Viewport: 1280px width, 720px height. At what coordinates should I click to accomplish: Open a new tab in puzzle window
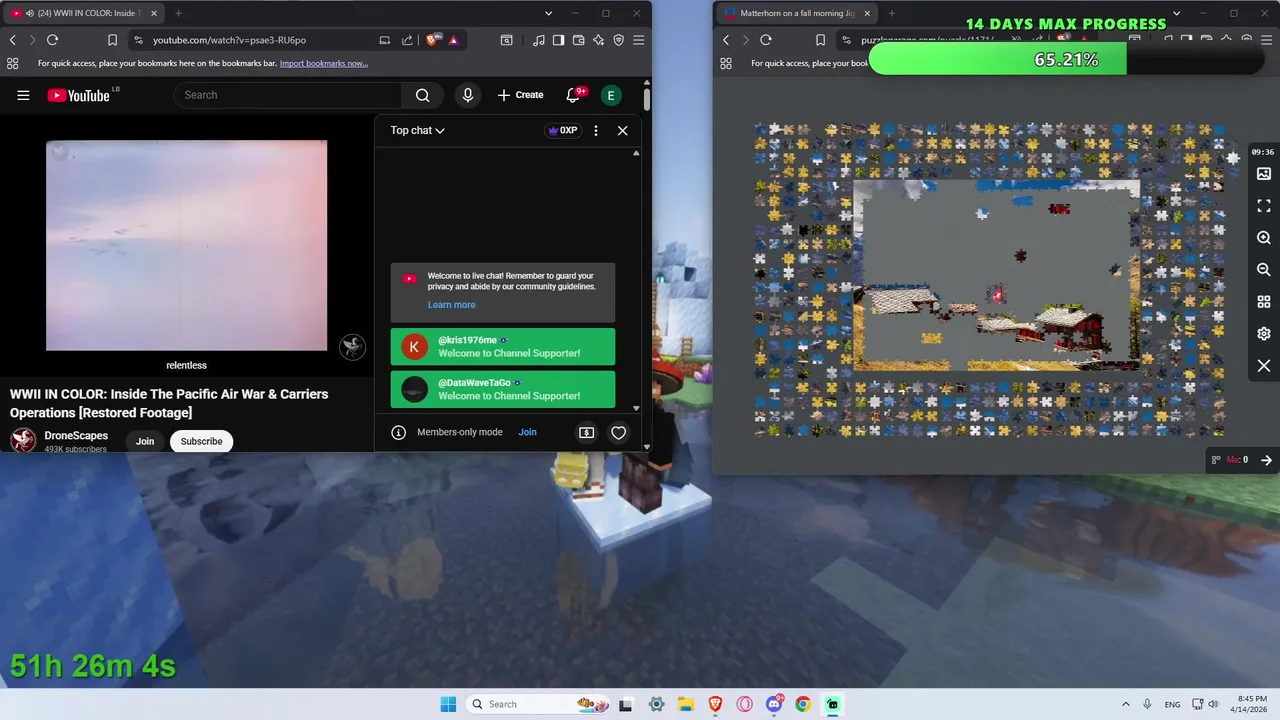click(x=891, y=13)
